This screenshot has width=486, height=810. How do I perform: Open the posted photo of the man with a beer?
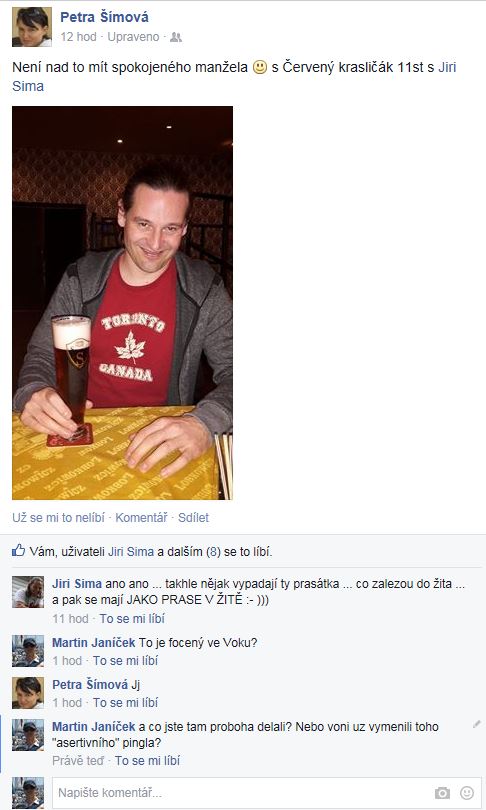[122, 303]
